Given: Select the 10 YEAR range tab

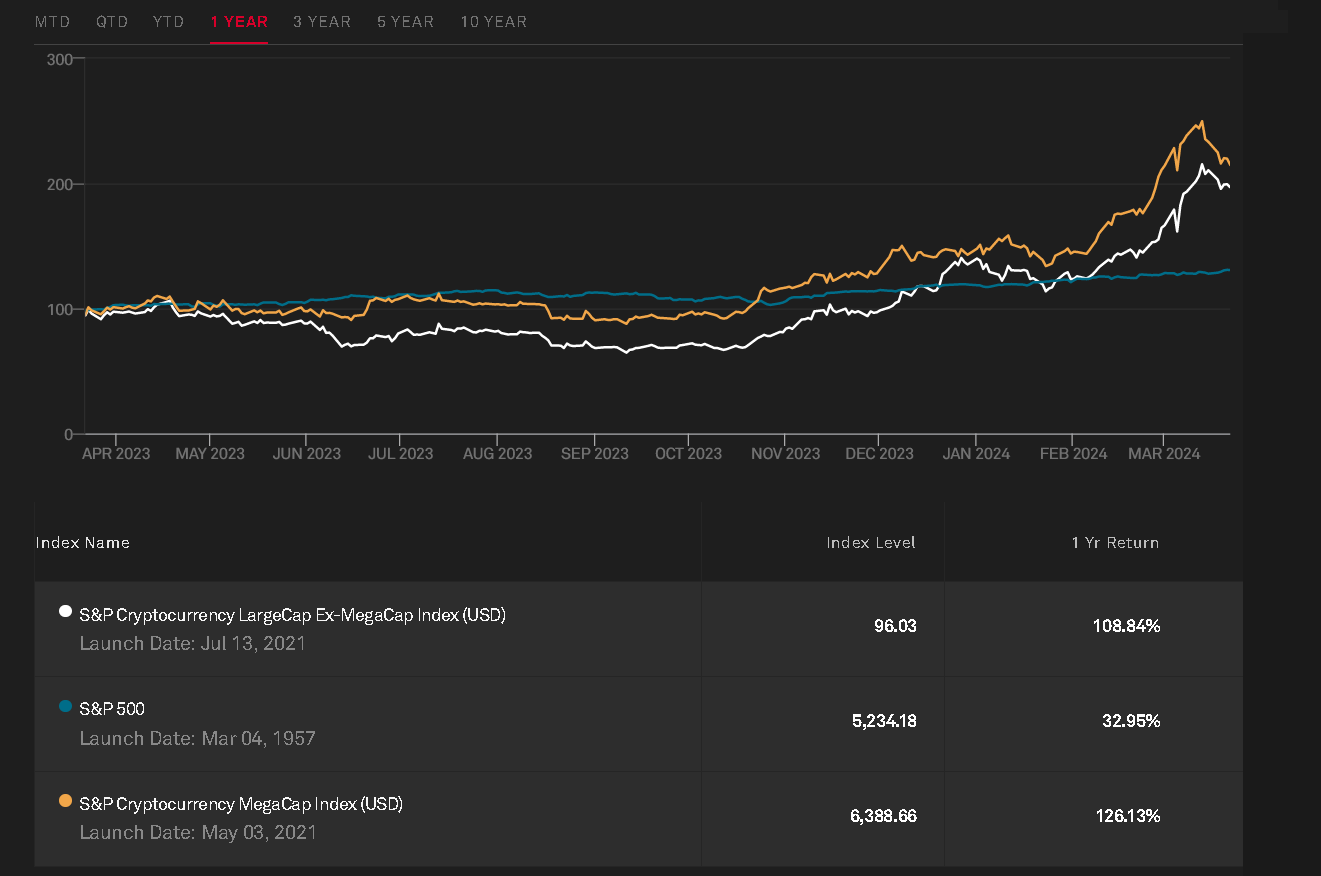Looking at the screenshot, I should [x=494, y=22].
